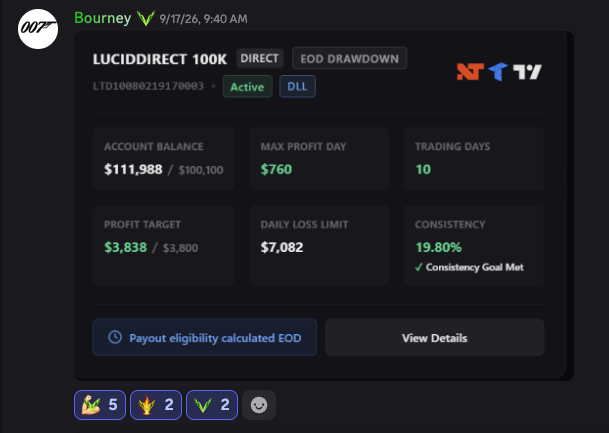Click the PROFIT TARGET label
609x433 pixels.
143,224
